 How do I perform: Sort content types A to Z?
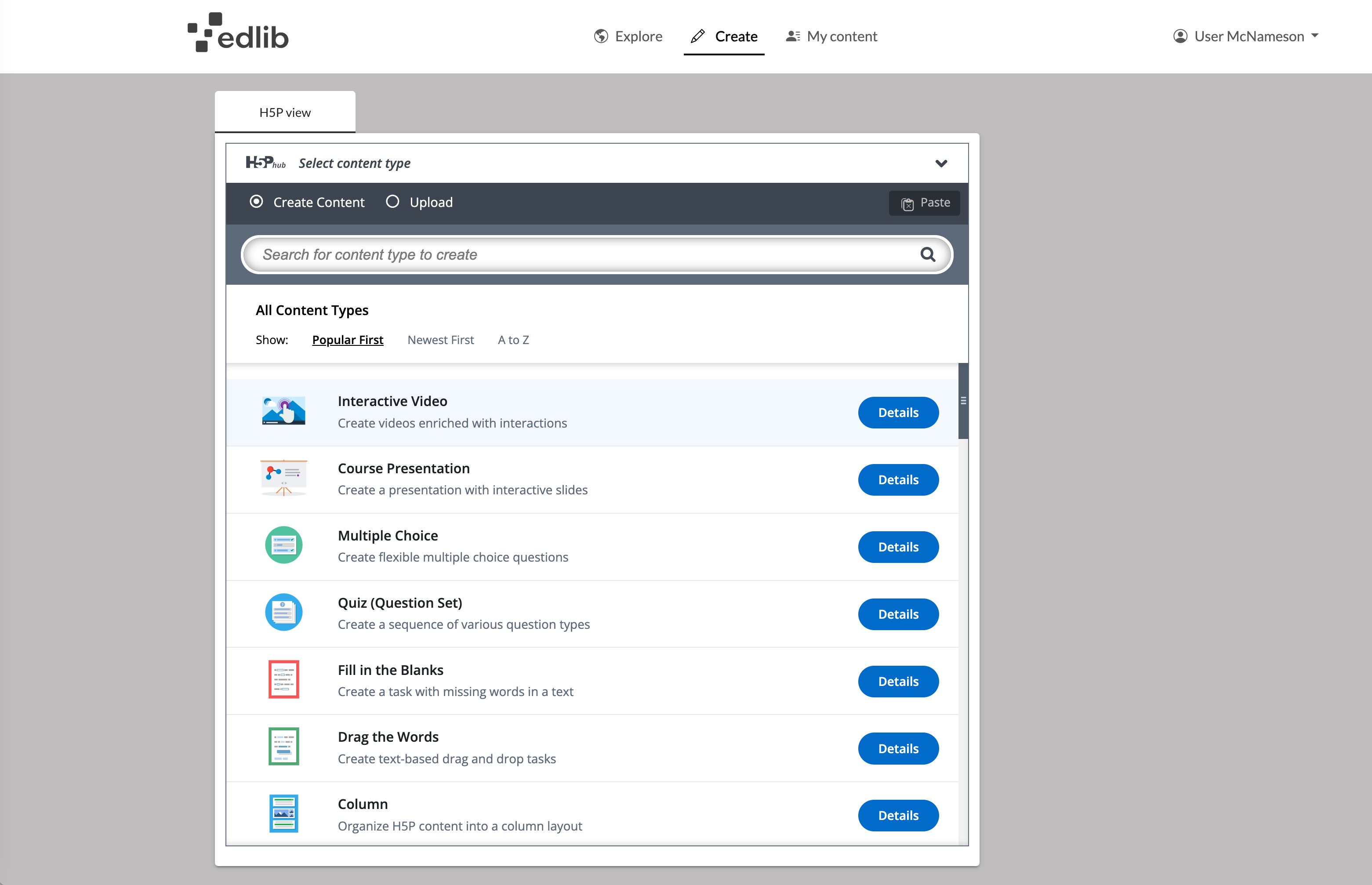pyautogui.click(x=513, y=340)
